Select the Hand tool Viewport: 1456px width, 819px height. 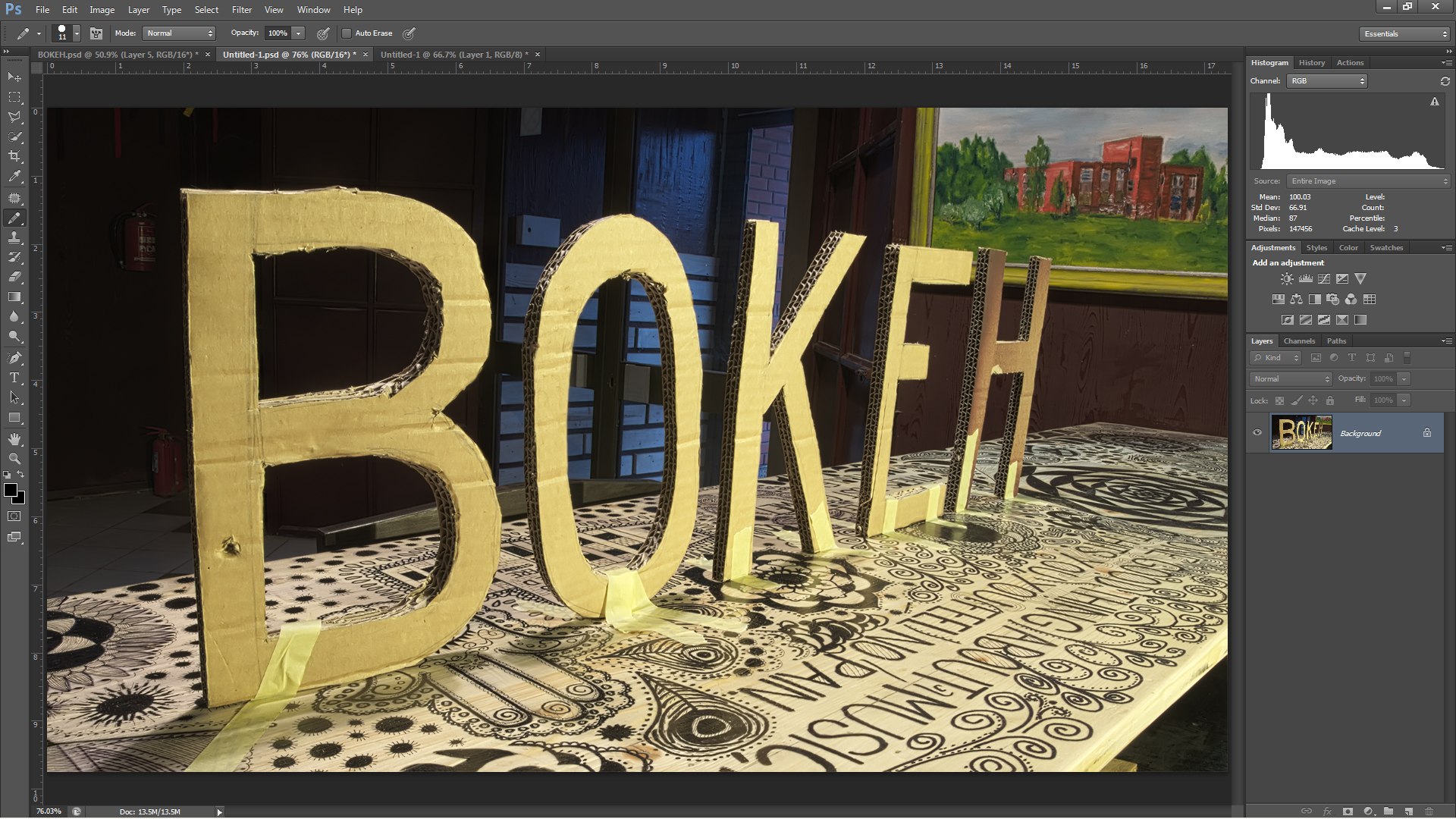[x=14, y=439]
